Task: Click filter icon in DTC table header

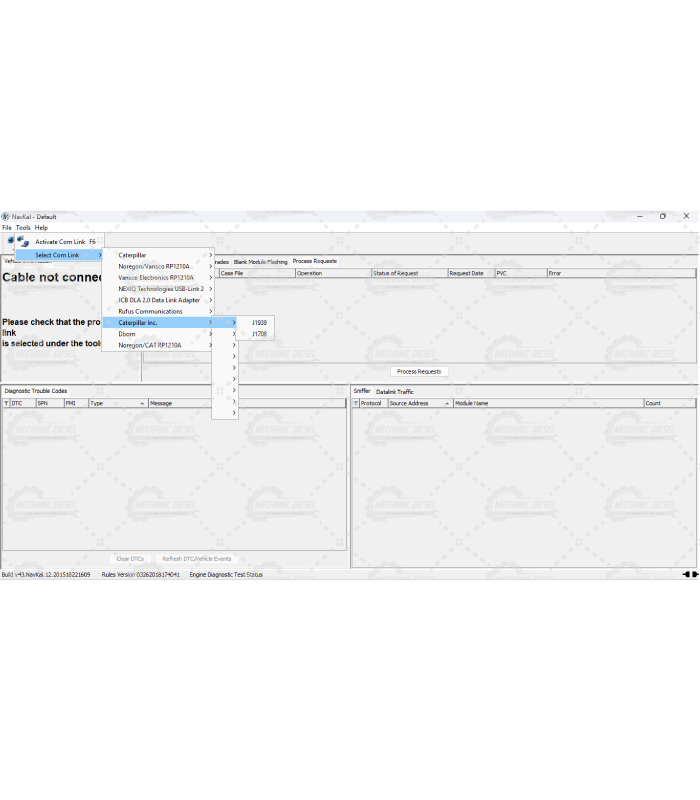Action: [x=6, y=403]
